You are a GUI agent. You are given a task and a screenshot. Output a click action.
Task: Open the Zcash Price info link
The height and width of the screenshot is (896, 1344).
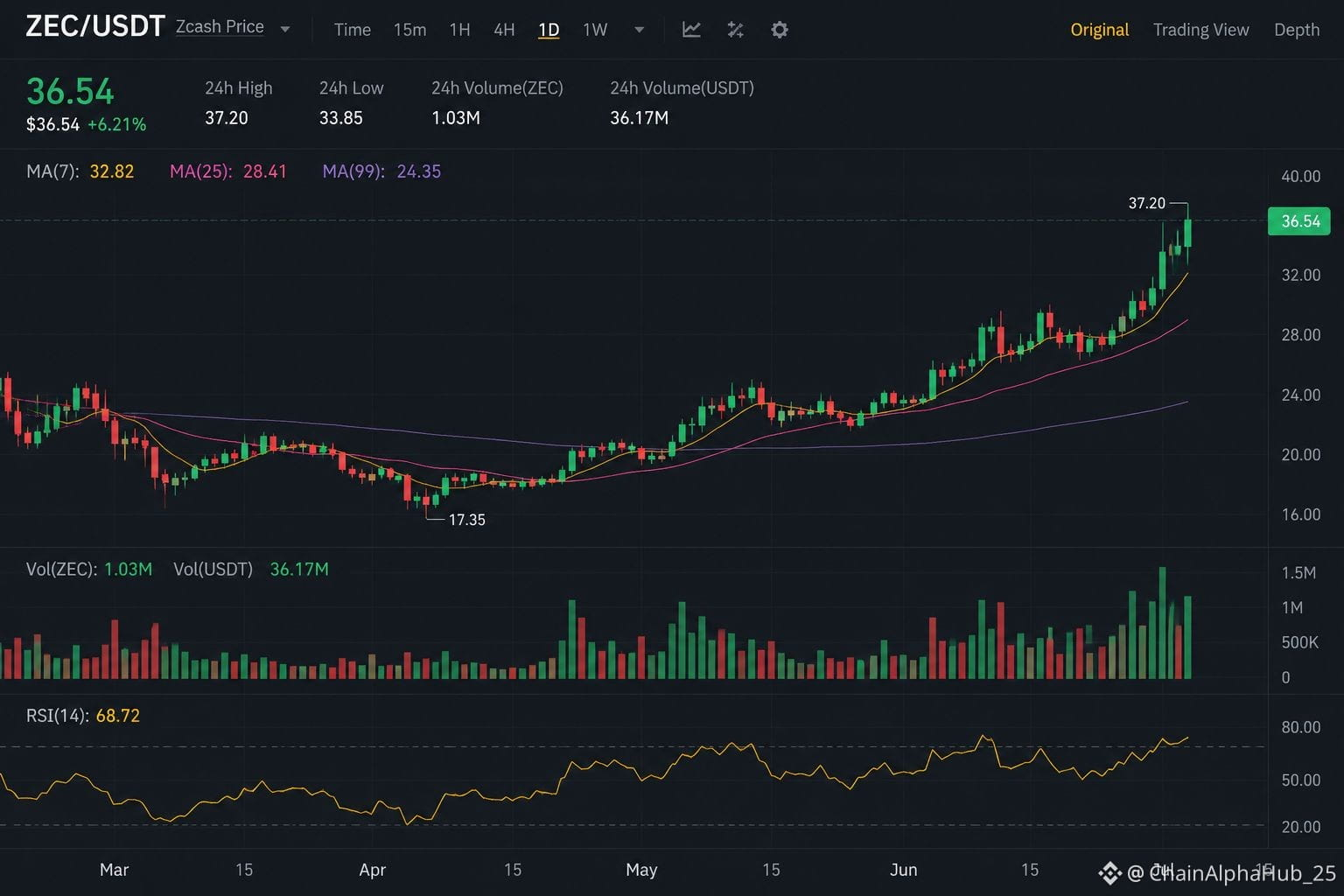[x=220, y=27]
